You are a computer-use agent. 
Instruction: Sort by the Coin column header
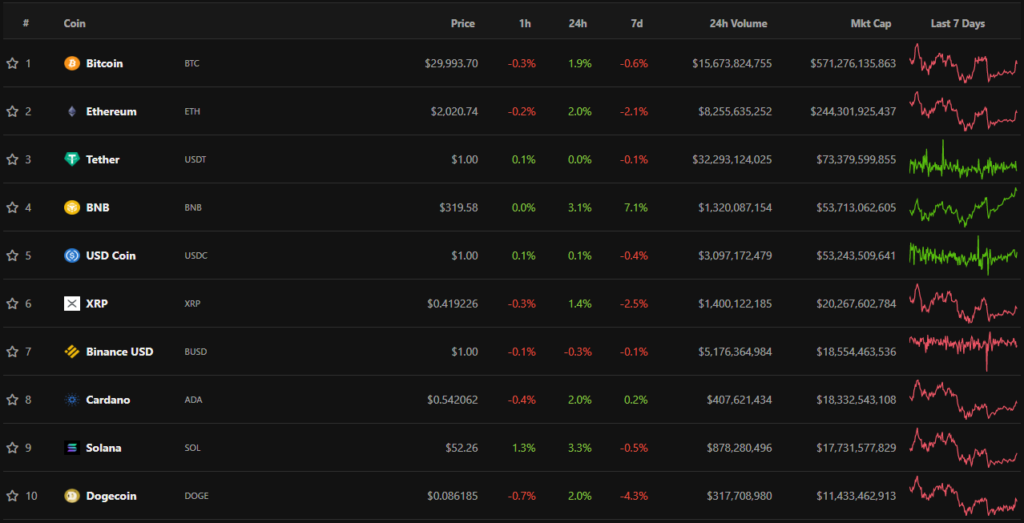click(74, 24)
